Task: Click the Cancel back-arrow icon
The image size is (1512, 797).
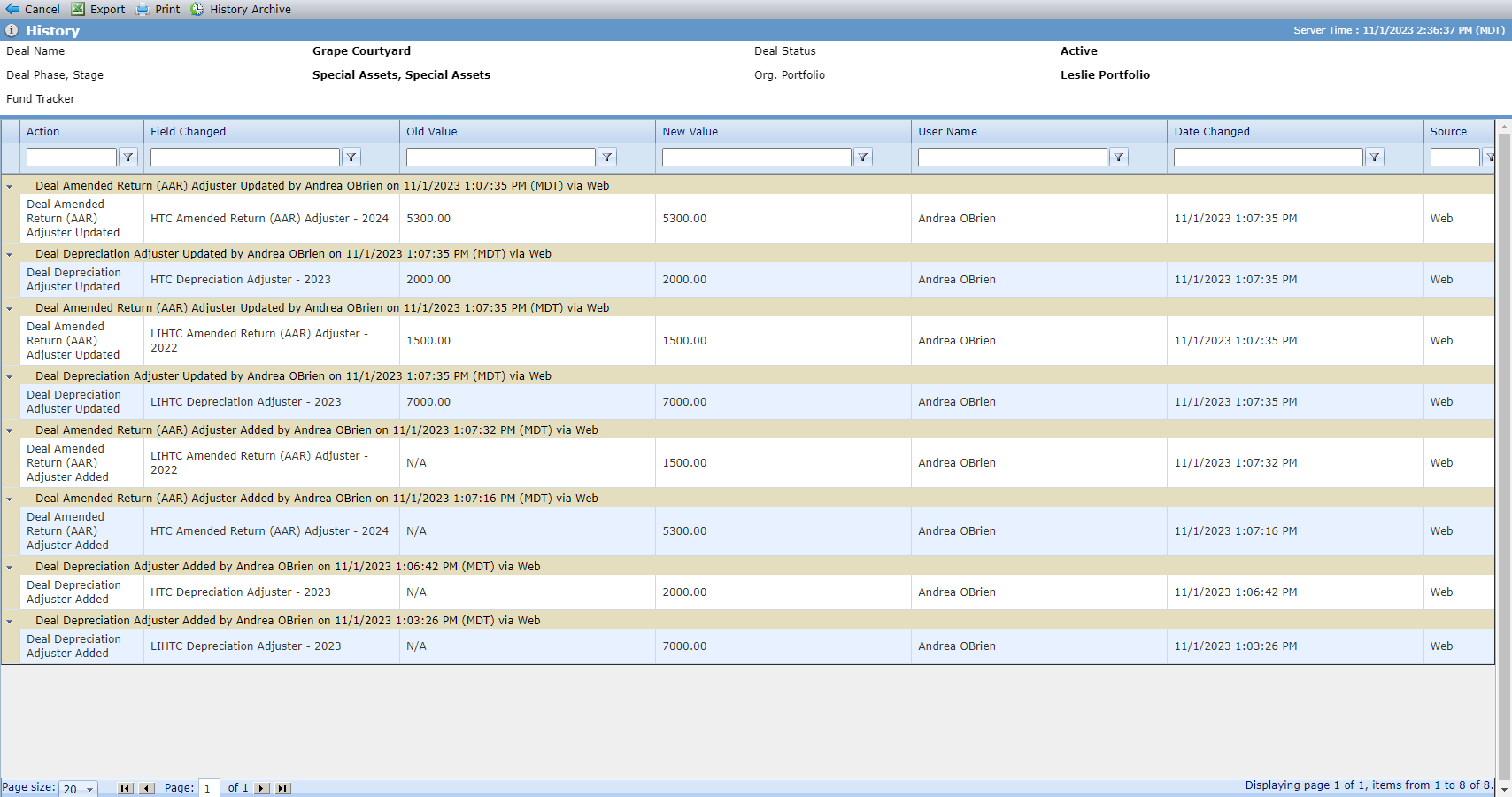Action: tap(12, 9)
